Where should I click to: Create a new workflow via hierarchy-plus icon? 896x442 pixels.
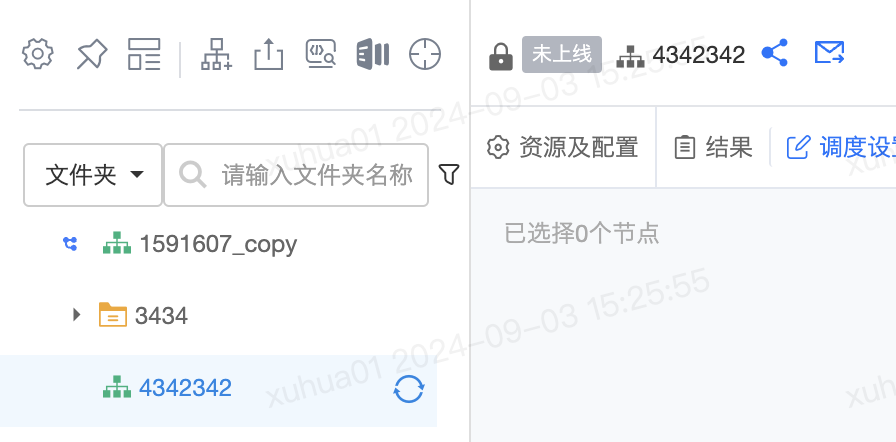coord(216,54)
